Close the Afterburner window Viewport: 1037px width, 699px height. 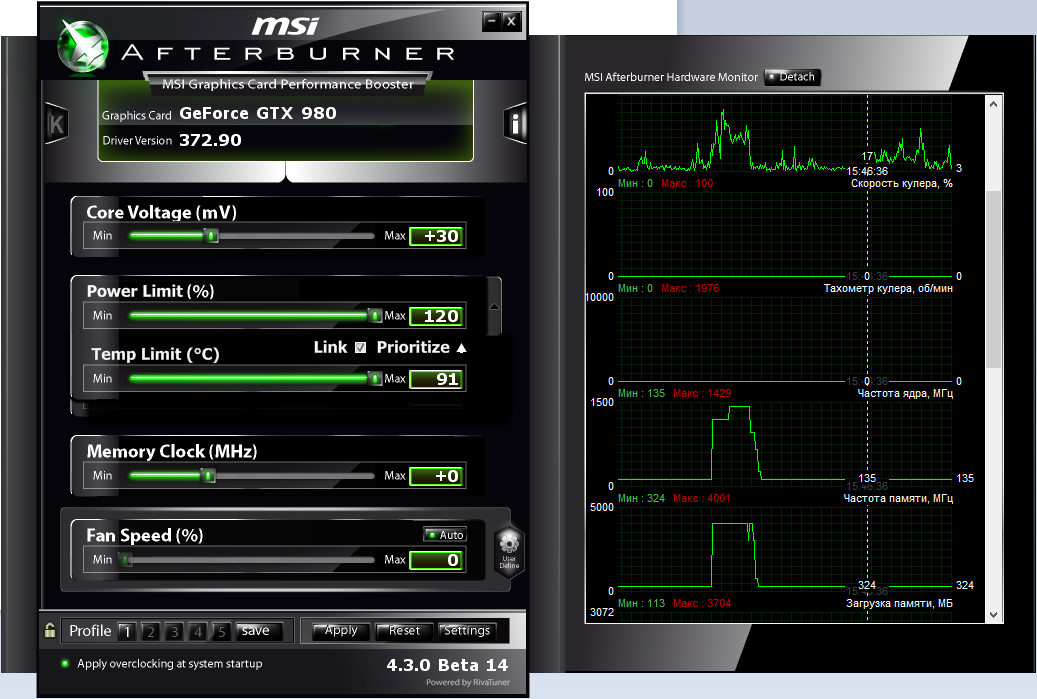[x=511, y=21]
